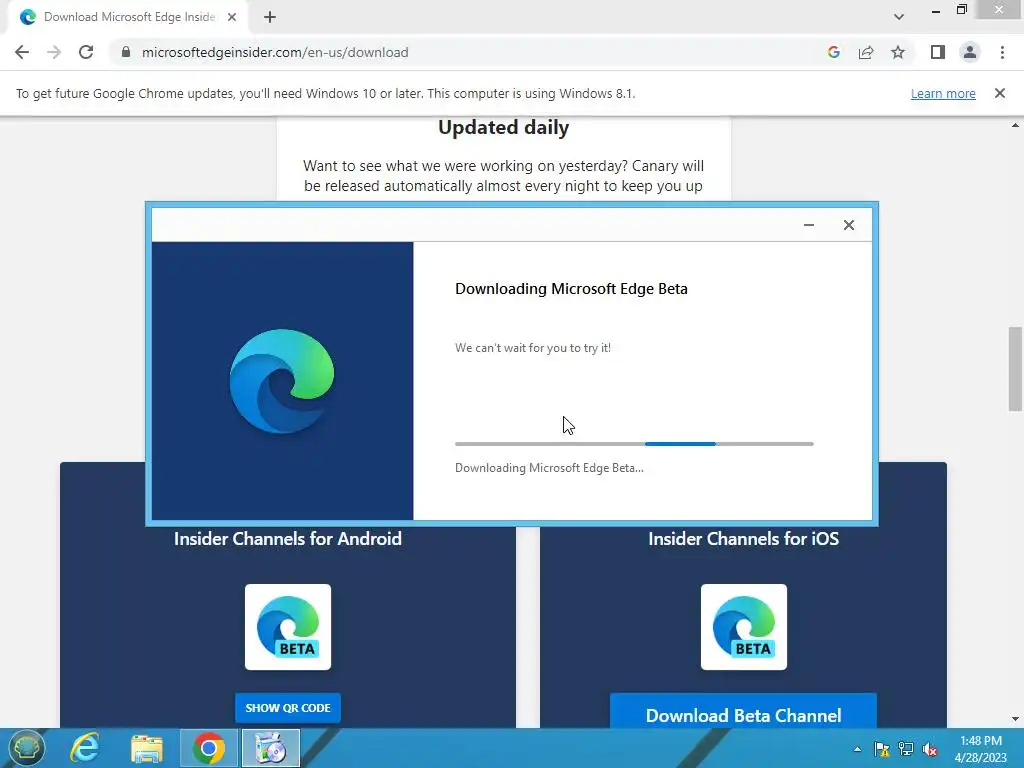1024x768 pixels.
Task: Select the Download Microsoft Edge Insider tab
Action: [x=127, y=17]
